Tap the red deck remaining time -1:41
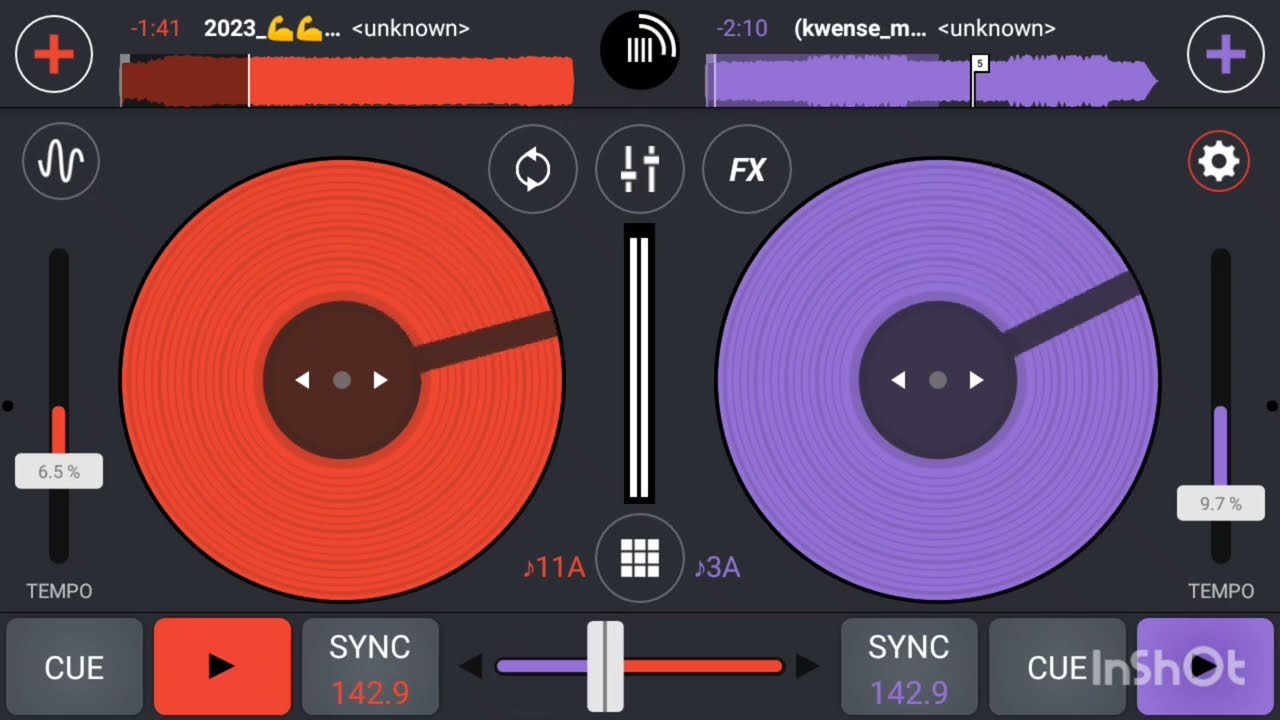Screen dimensions: 1280x720 pyautogui.click(x=155, y=28)
